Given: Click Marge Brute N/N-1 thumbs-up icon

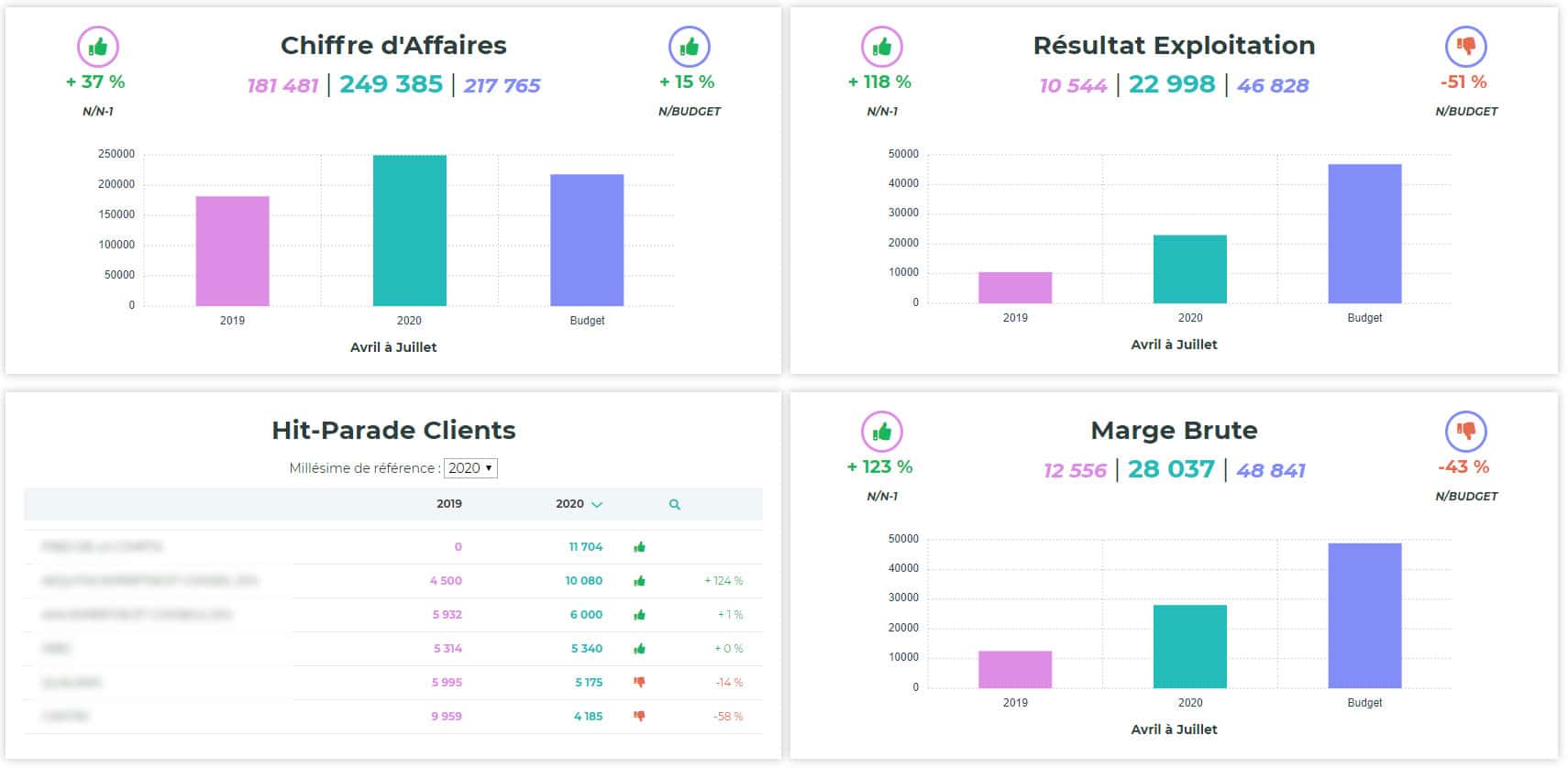Looking at the screenshot, I should click(881, 432).
